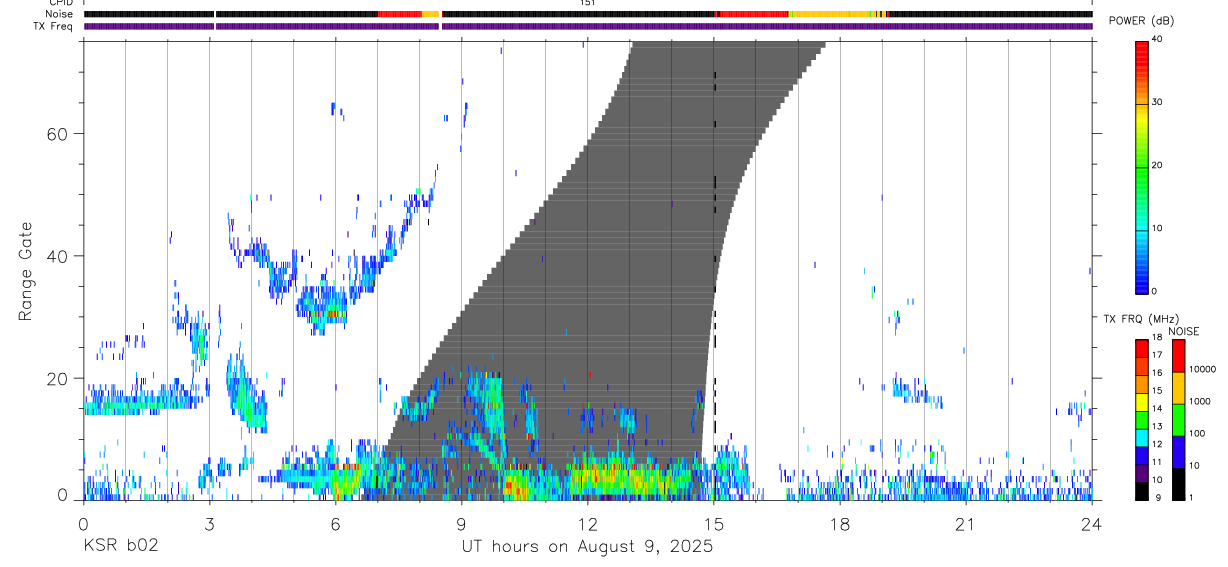Image resolution: width=1228 pixels, height=567 pixels.
Task: Click the 3 tick on the UT hours axis
Action: 210,523
